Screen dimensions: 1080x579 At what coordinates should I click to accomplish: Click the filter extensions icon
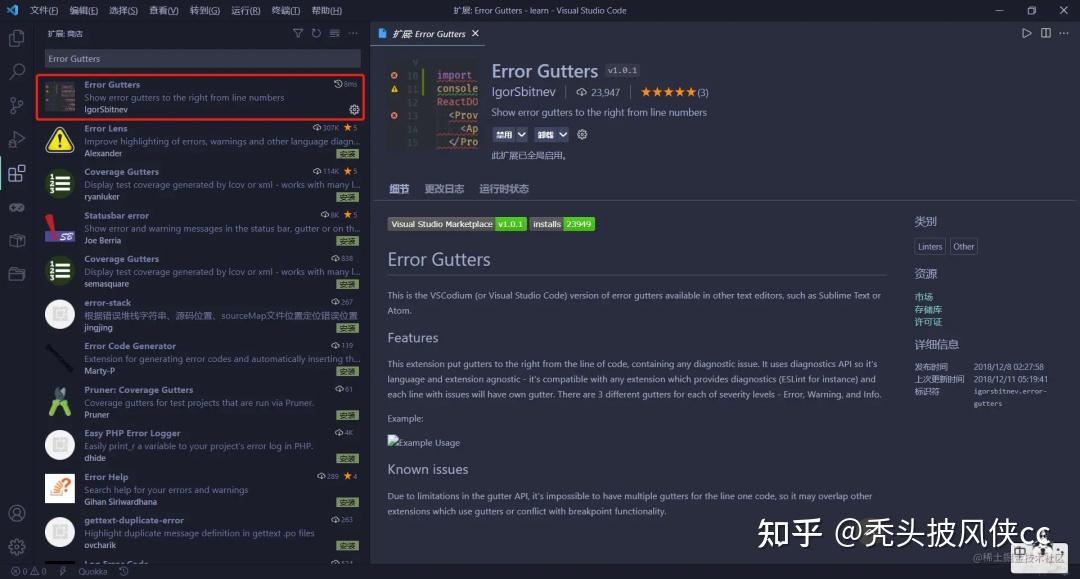point(298,33)
